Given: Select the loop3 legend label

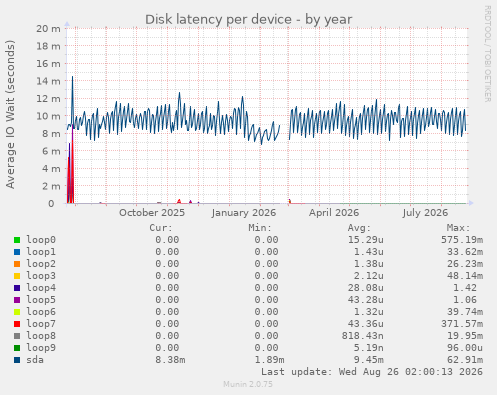Looking at the screenshot, I should tap(41, 276).
